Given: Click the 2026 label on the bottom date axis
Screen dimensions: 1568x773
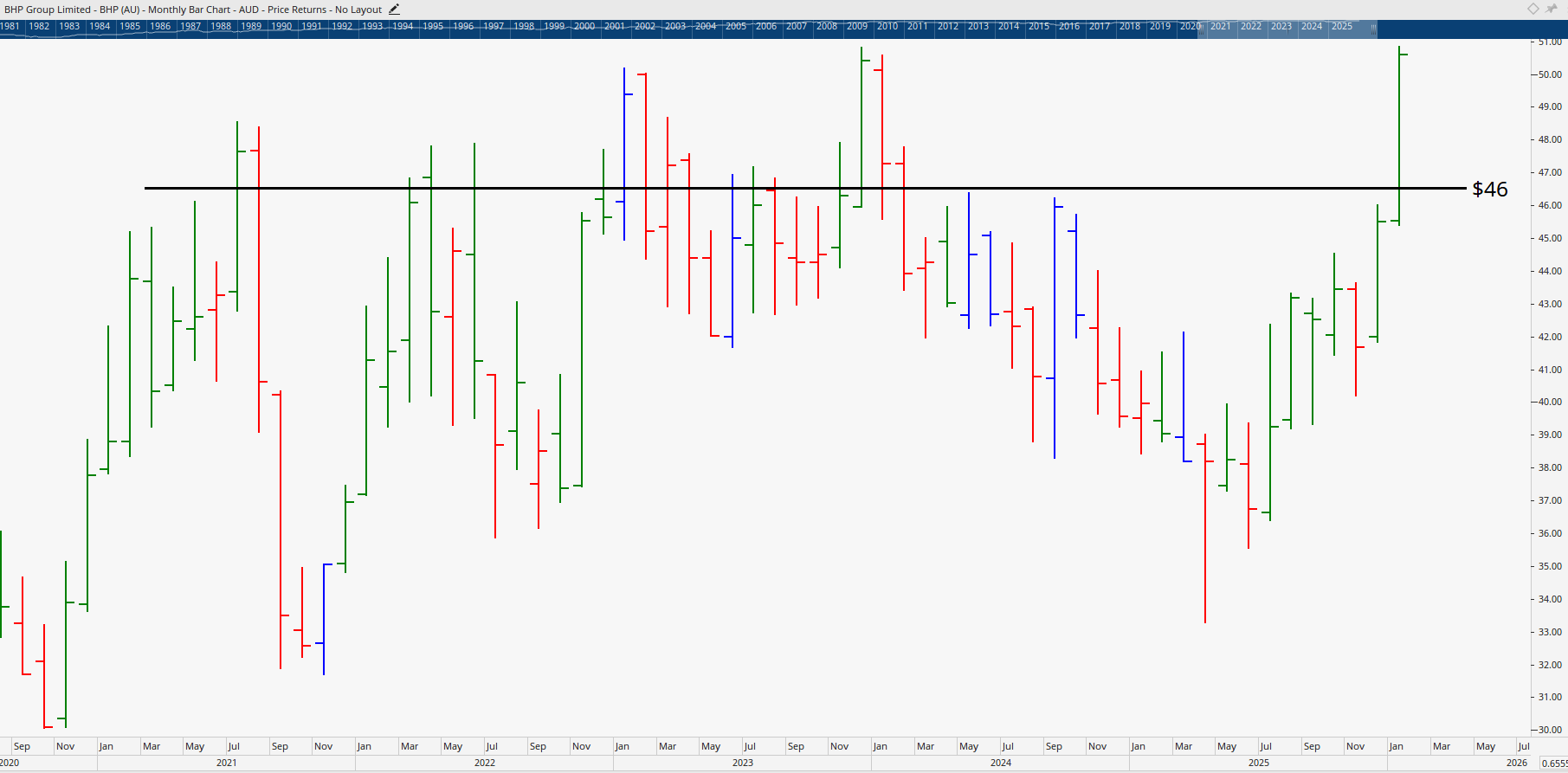Looking at the screenshot, I should pos(1517,763).
